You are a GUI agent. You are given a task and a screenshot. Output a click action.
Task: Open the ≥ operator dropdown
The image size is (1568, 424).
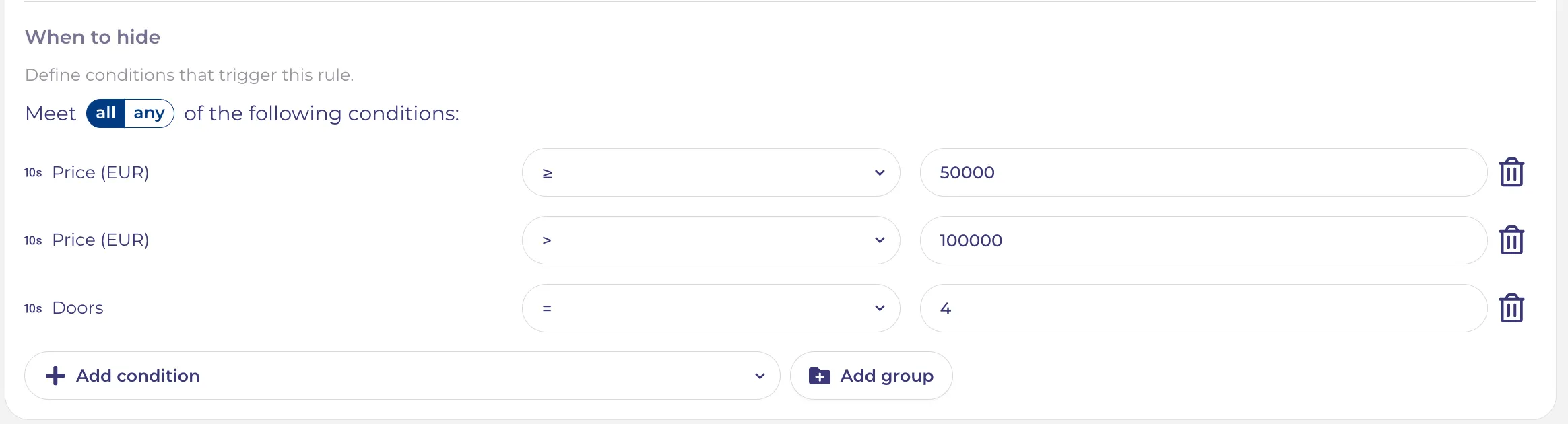(x=711, y=172)
